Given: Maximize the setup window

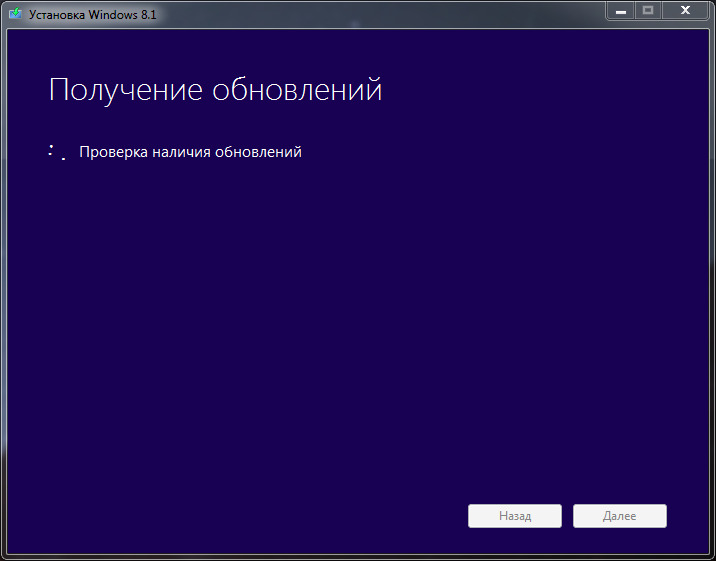Looking at the screenshot, I should 648,10.
